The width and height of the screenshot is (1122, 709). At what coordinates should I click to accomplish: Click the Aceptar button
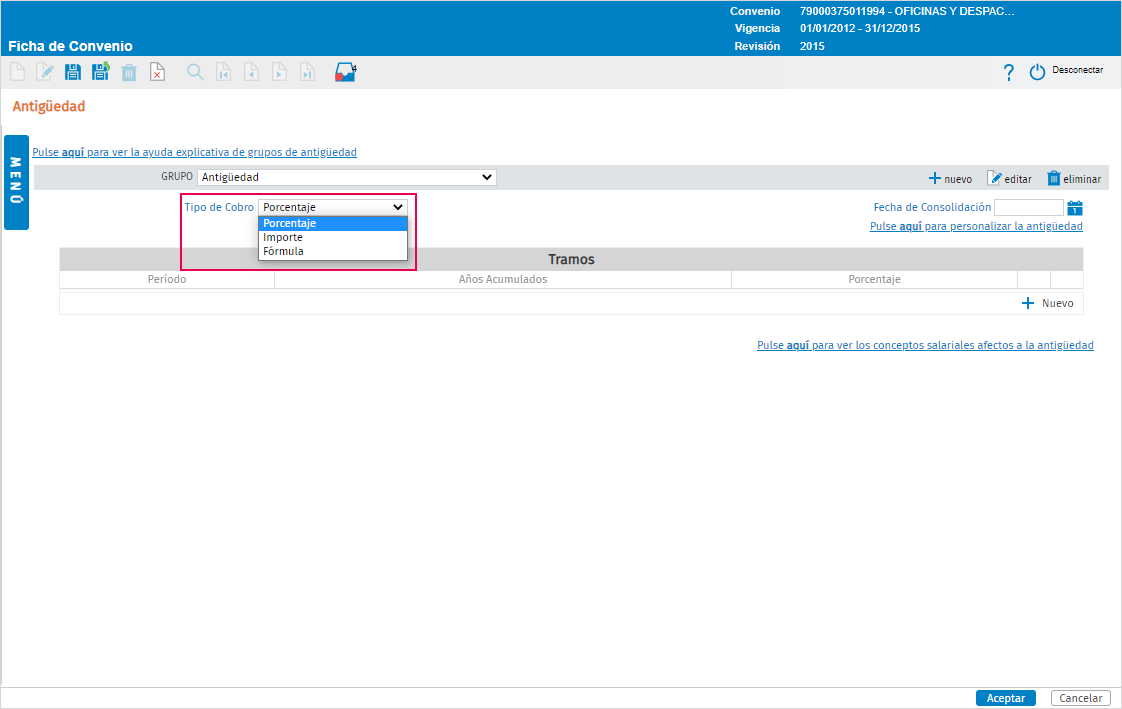point(1005,698)
